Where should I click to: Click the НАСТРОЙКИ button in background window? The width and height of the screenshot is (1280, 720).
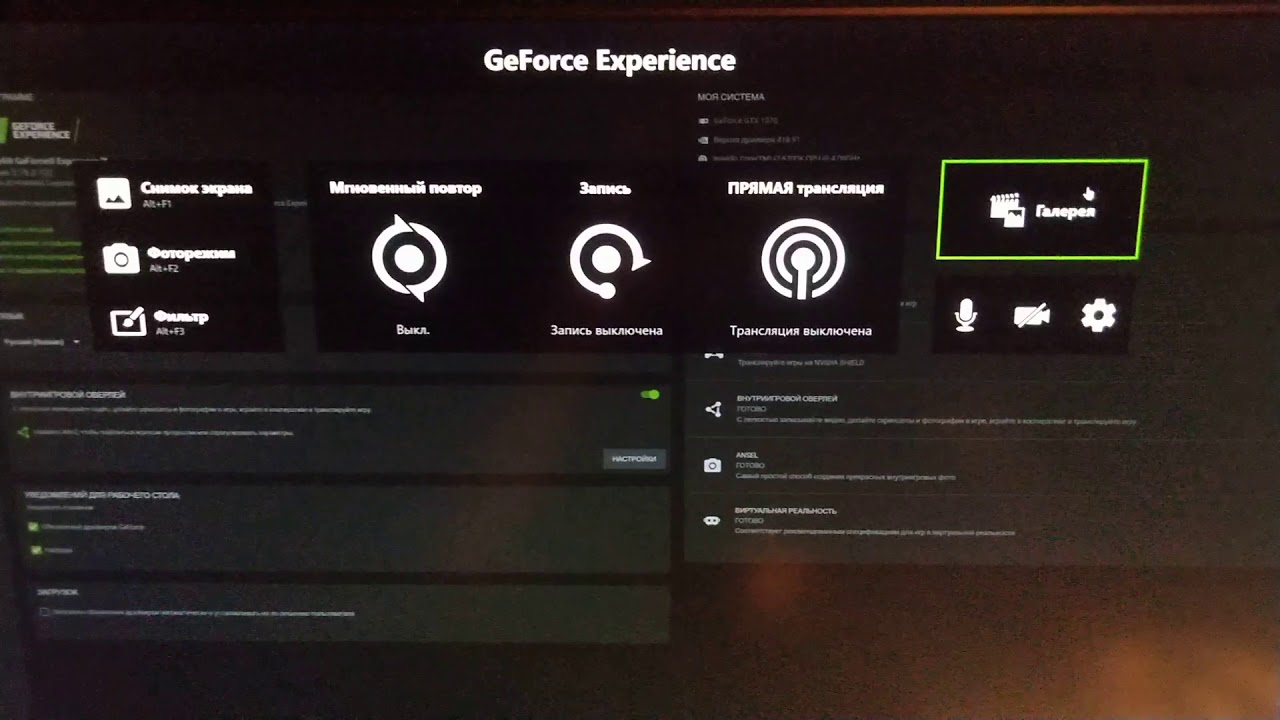(x=634, y=459)
